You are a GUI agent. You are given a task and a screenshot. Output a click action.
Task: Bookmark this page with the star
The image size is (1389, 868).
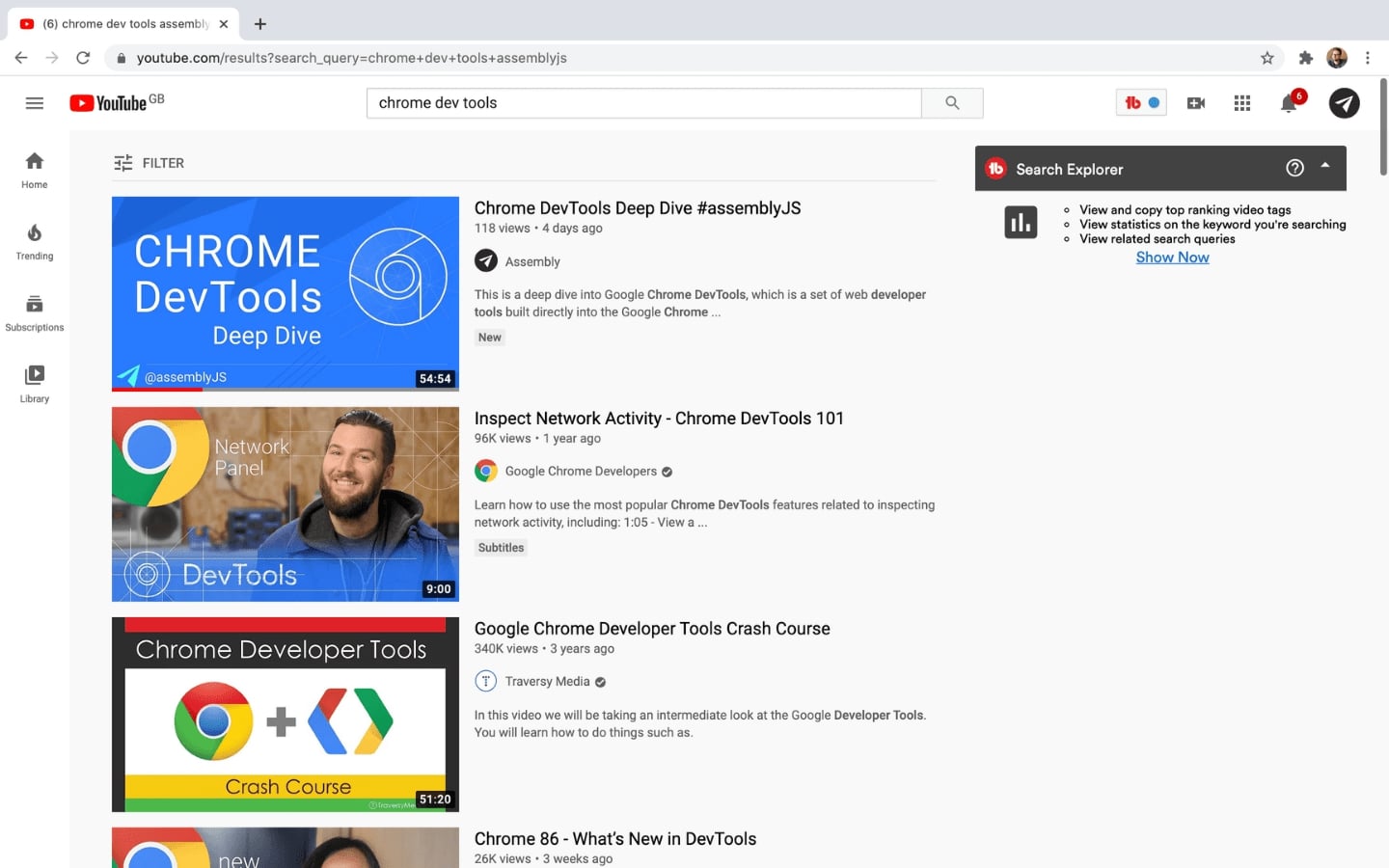[x=1267, y=58]
